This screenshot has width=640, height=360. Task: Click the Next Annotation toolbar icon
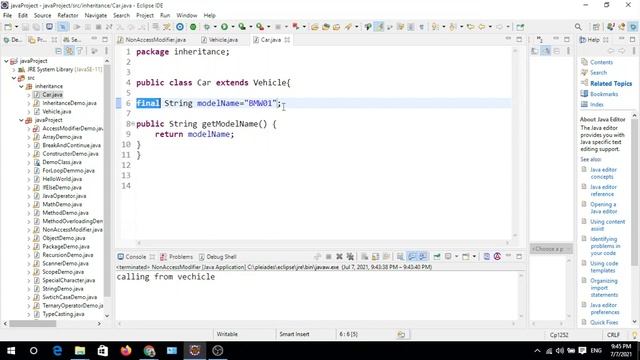(436, 27)
